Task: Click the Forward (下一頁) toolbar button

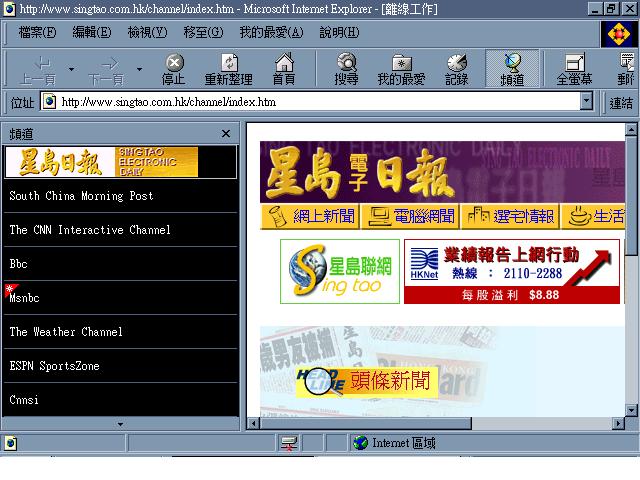Action: pyautogui.click(x=107, y=69)
